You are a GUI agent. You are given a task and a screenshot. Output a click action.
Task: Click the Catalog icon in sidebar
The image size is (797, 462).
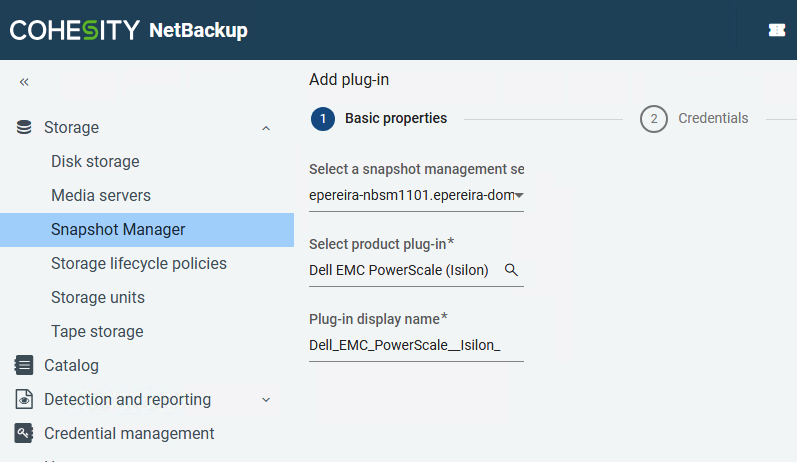(24, 365)
